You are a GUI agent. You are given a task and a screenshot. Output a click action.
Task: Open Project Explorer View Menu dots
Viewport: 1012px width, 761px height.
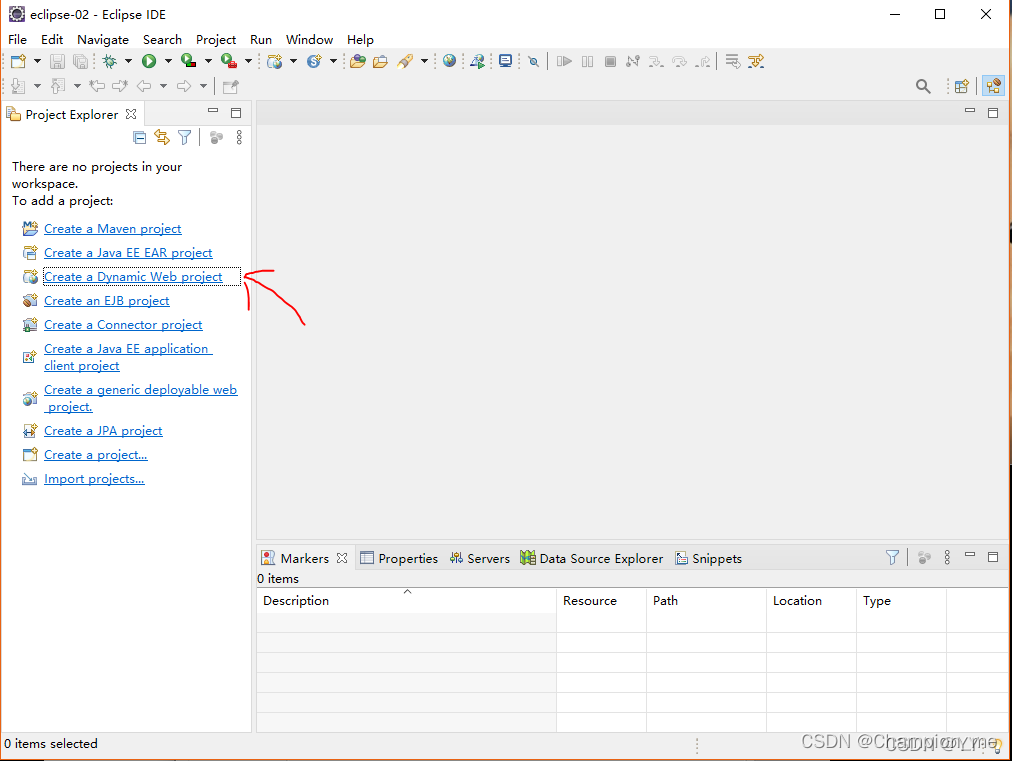tap(239, 137)
